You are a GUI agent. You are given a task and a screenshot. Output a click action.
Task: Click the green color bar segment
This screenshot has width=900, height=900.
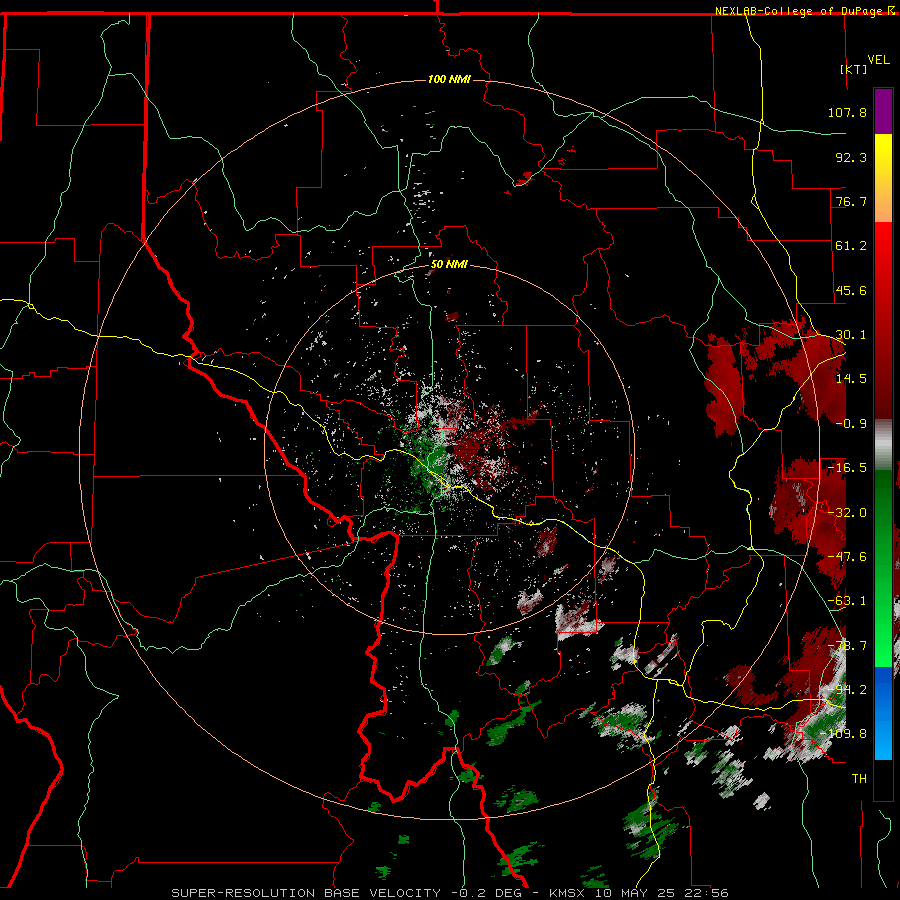883,568
